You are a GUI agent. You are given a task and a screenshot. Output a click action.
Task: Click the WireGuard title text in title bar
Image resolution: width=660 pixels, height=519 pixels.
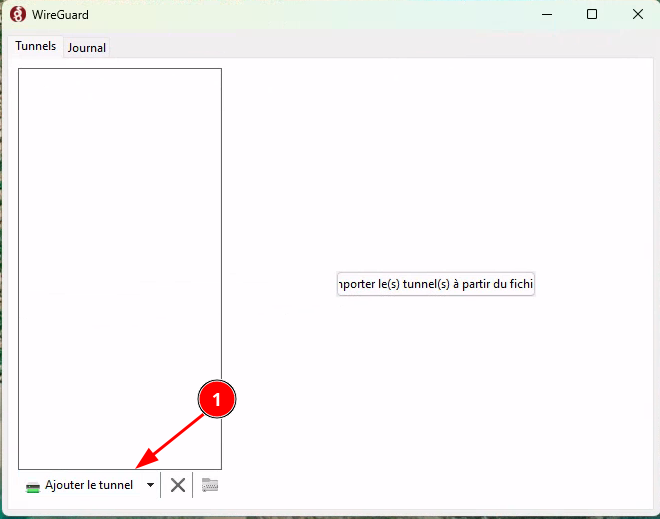point(62,14)
